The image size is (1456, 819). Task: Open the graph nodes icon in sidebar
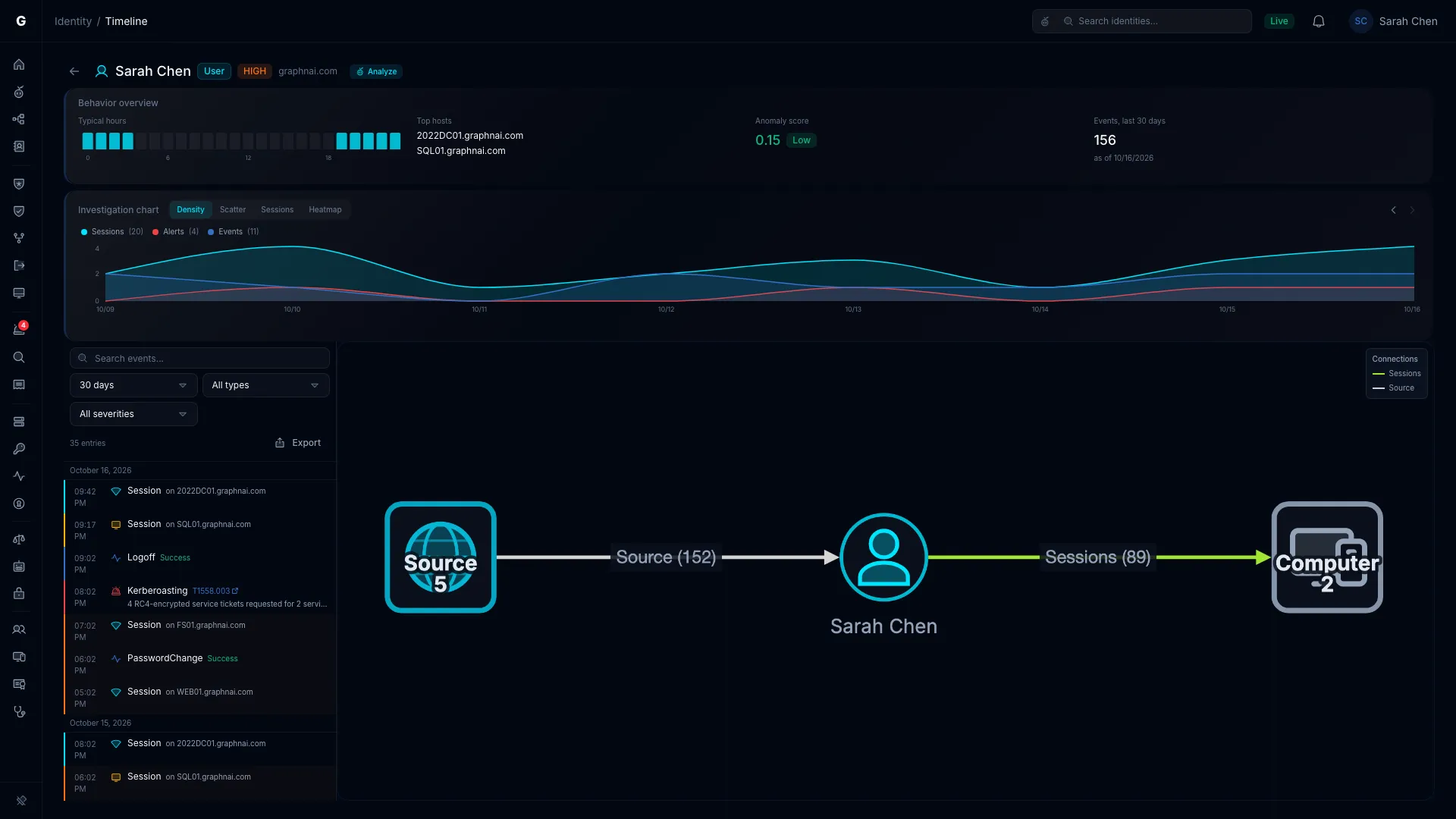tap(19, 119)
